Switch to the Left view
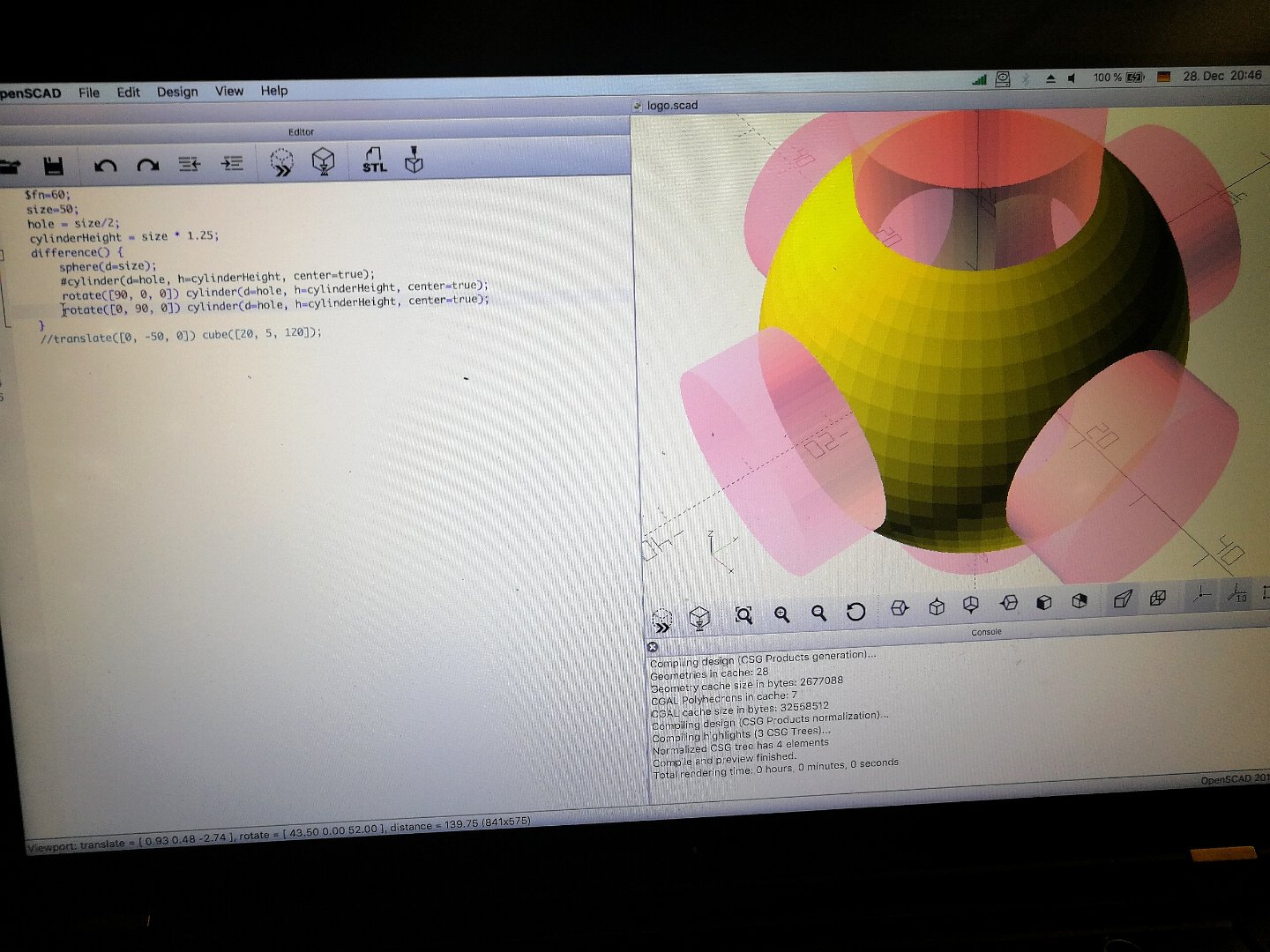This screenshot has width=1270, height=952. [x=1009, y=603]
